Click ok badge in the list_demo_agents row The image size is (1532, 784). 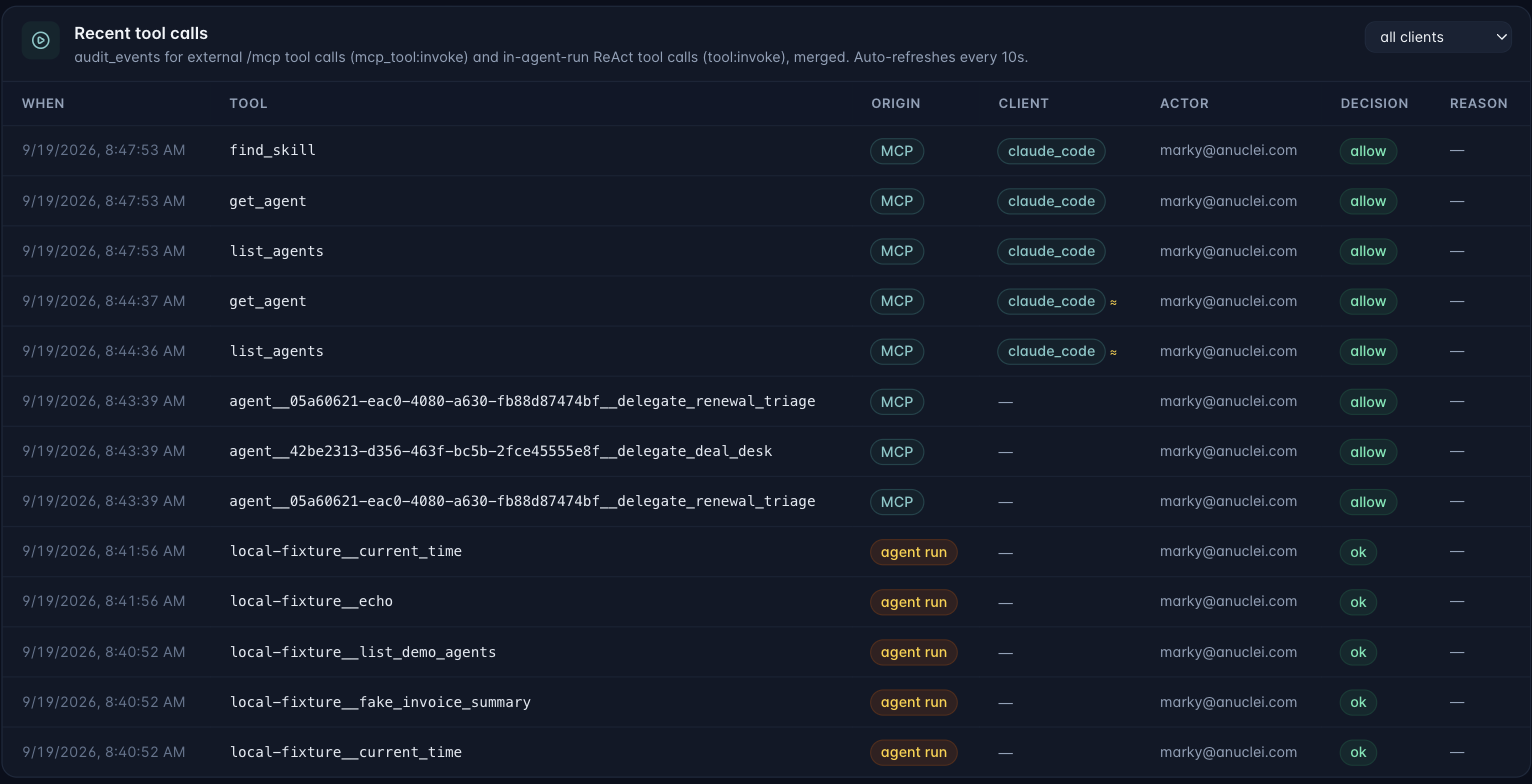point(1358,652)
